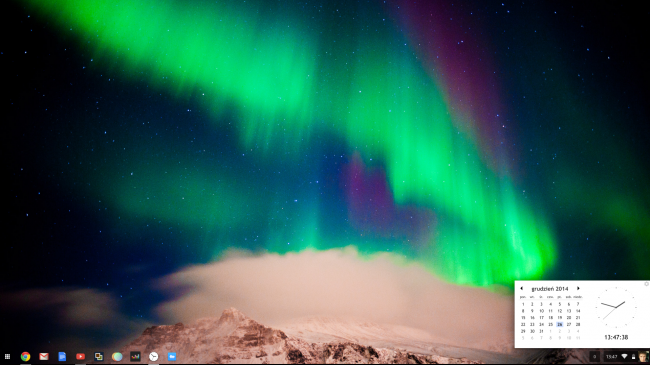
Task: Select day 21 in the calendar
Action: tap(578, 318)
